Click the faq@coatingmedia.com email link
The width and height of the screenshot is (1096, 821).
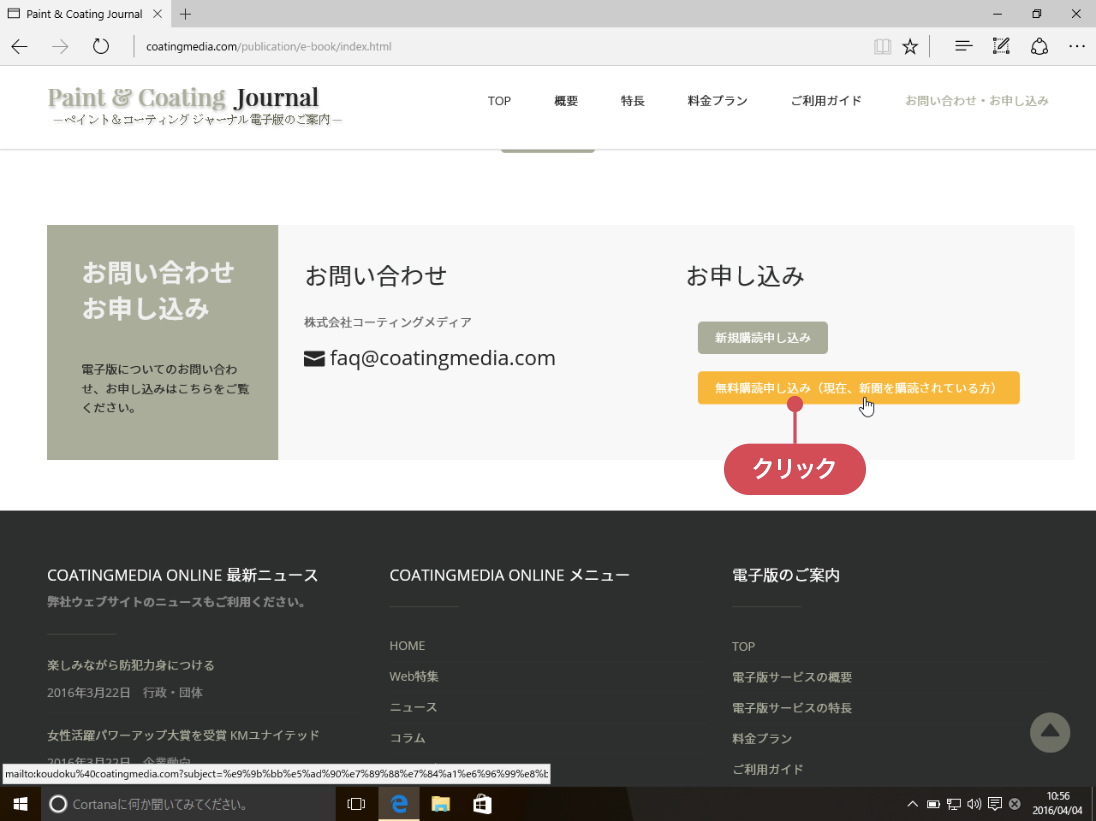pyautogui.click(x=442, y=358)
